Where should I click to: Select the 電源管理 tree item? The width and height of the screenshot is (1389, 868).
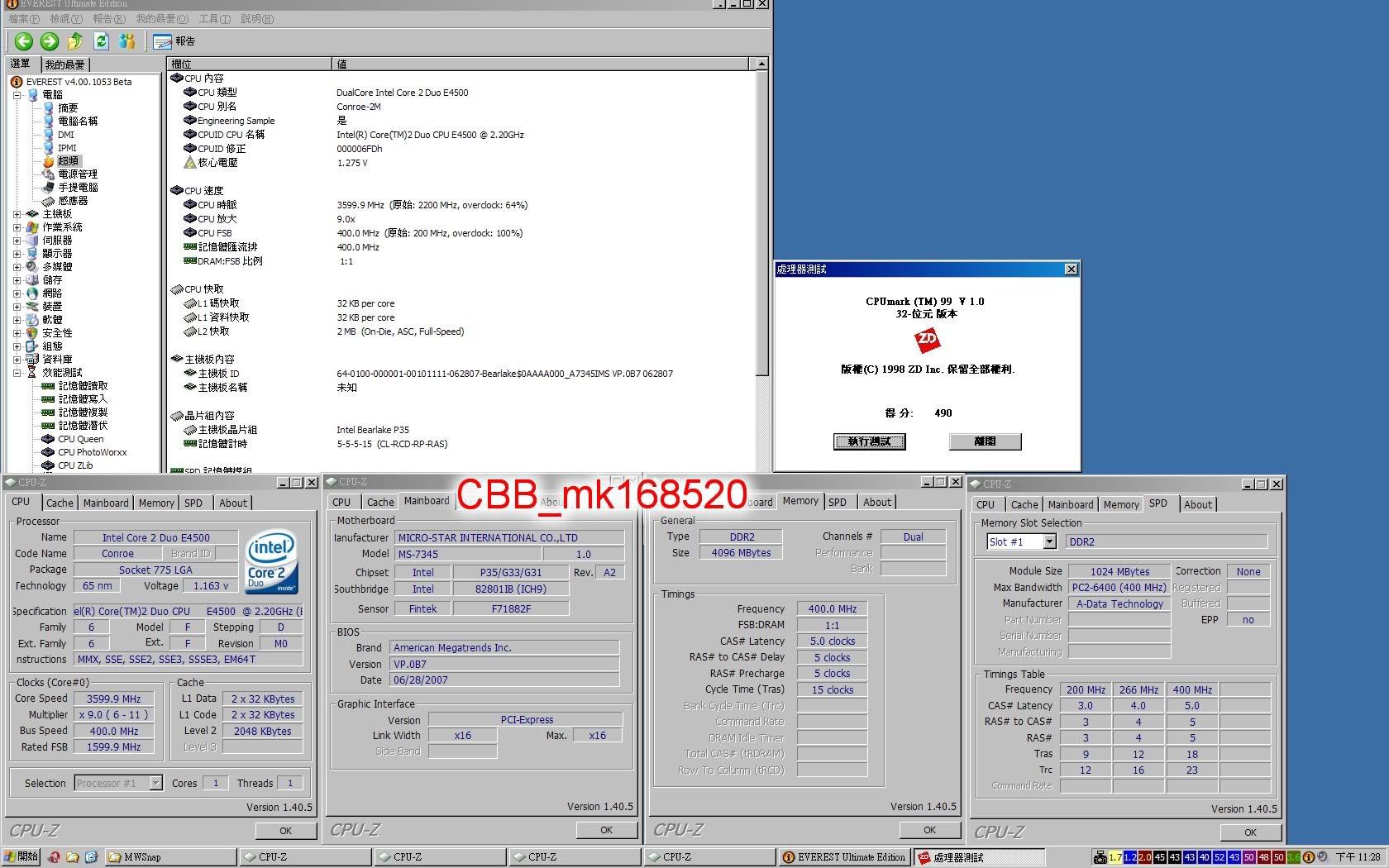(x=78, y=174)
